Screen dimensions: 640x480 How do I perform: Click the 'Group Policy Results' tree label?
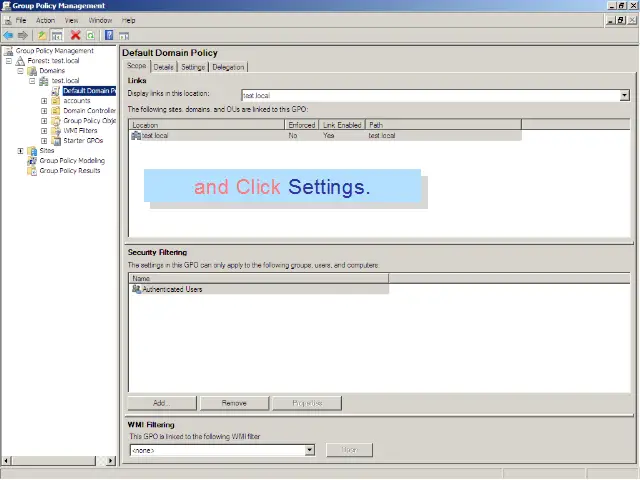pyautogui.click(x=70, y=171)
